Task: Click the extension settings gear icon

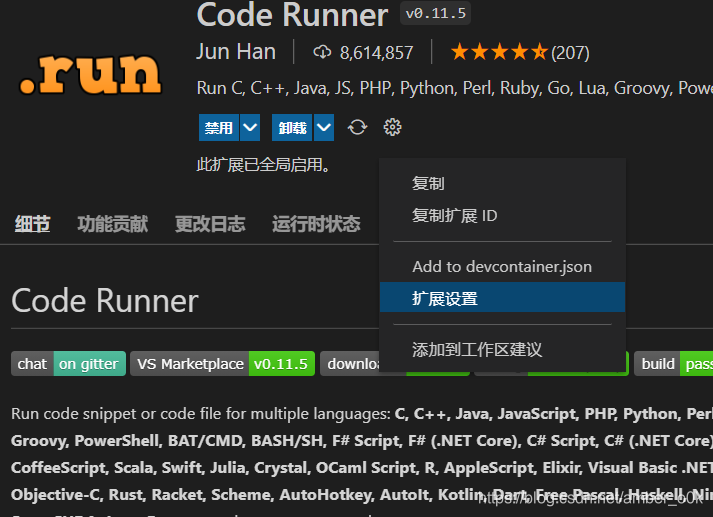Action: click(392, 127)
